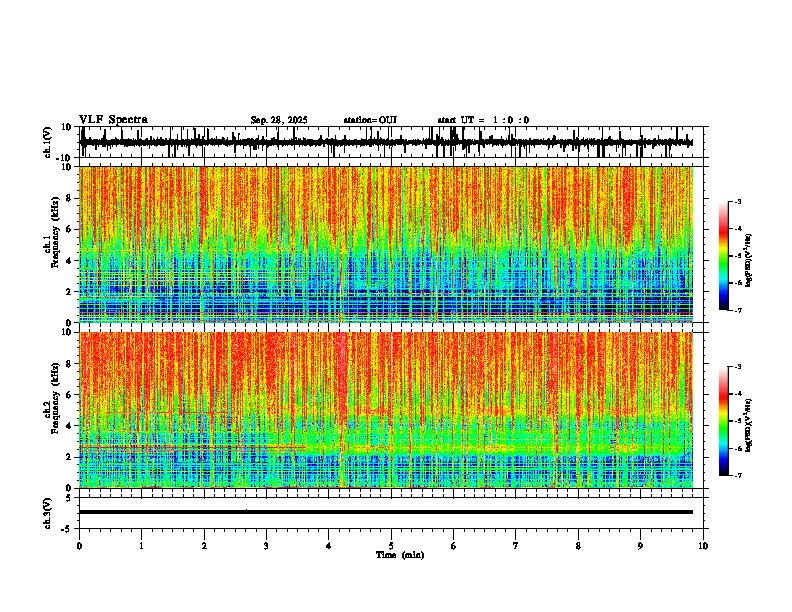Image resolution: width=792 pixels, height=612 pixels.
Task: Click the ch.1 spectrogram color scale bar
Action: click(724, 256)
